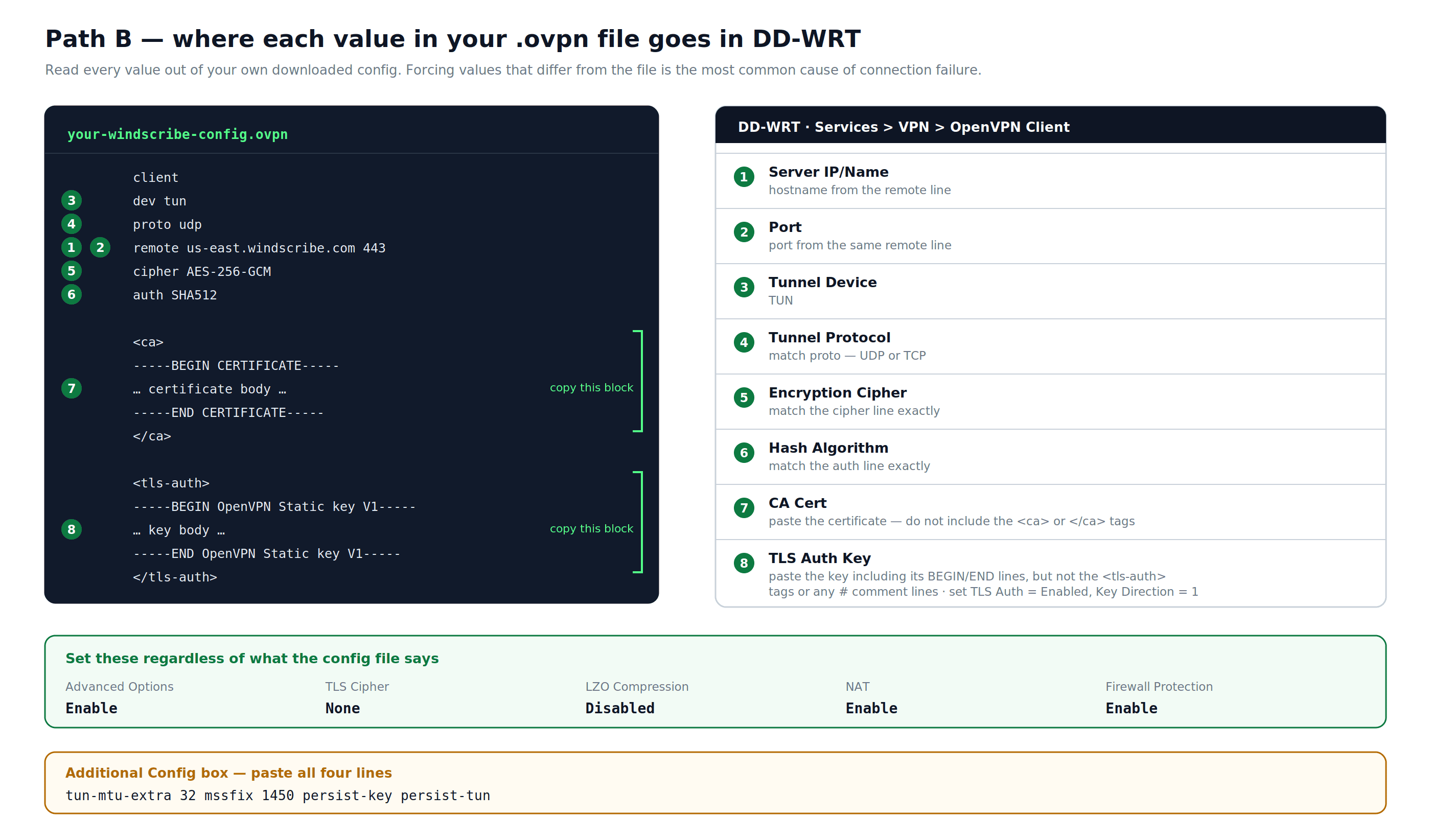Click the 'END OpenVPN Static key V1' line

[266, 553]
